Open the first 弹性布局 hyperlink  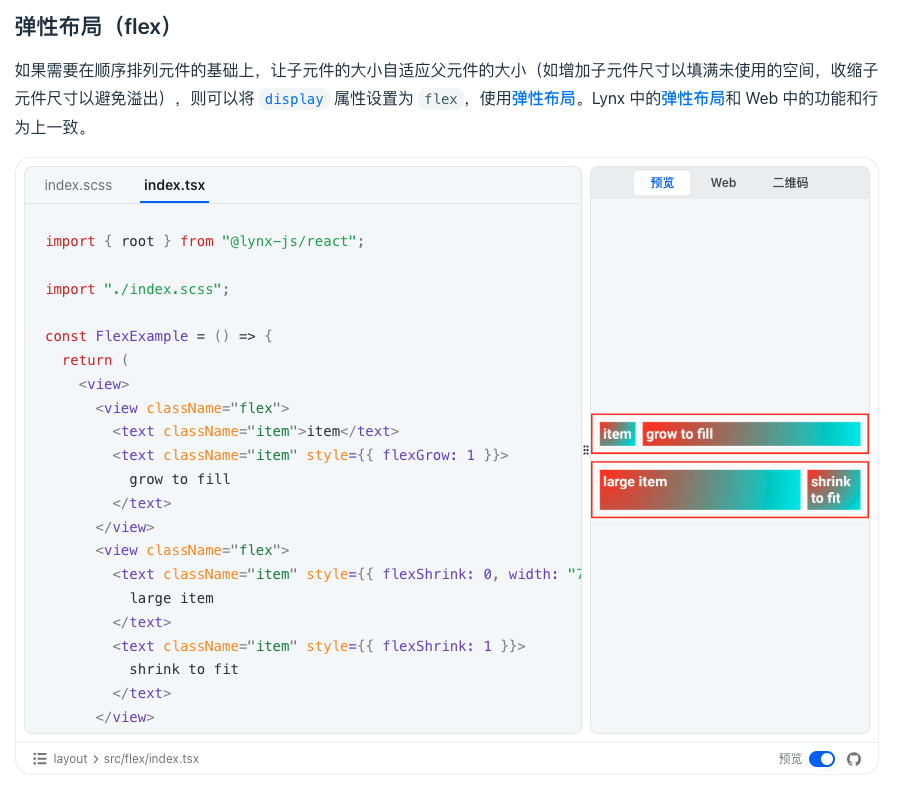point(544,99)
